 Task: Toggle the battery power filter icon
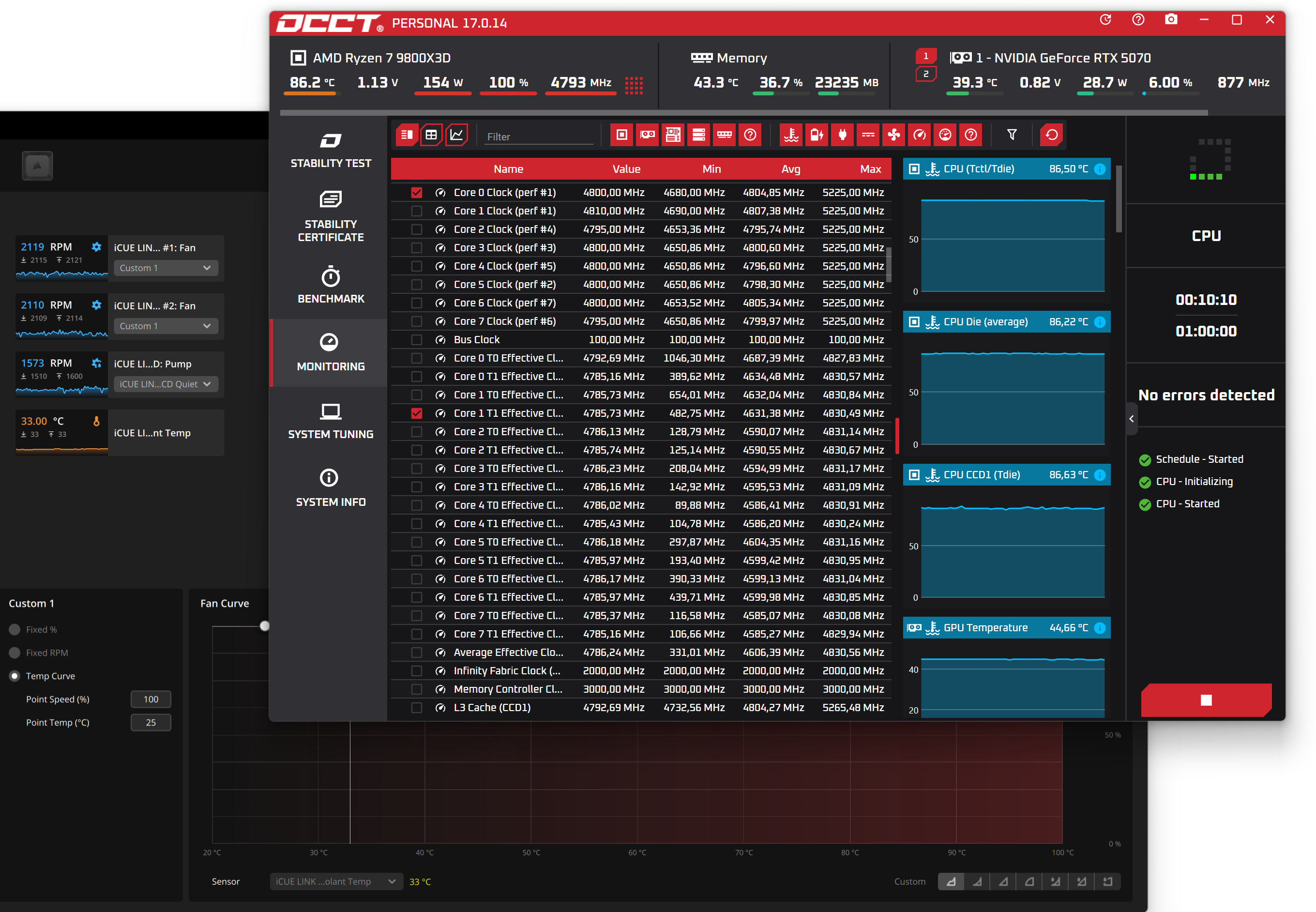817,136
